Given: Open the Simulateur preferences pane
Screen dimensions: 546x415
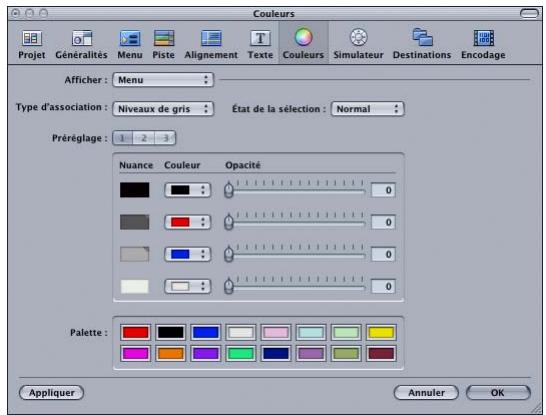Looking at the screenshot, I should pos(358,45).
